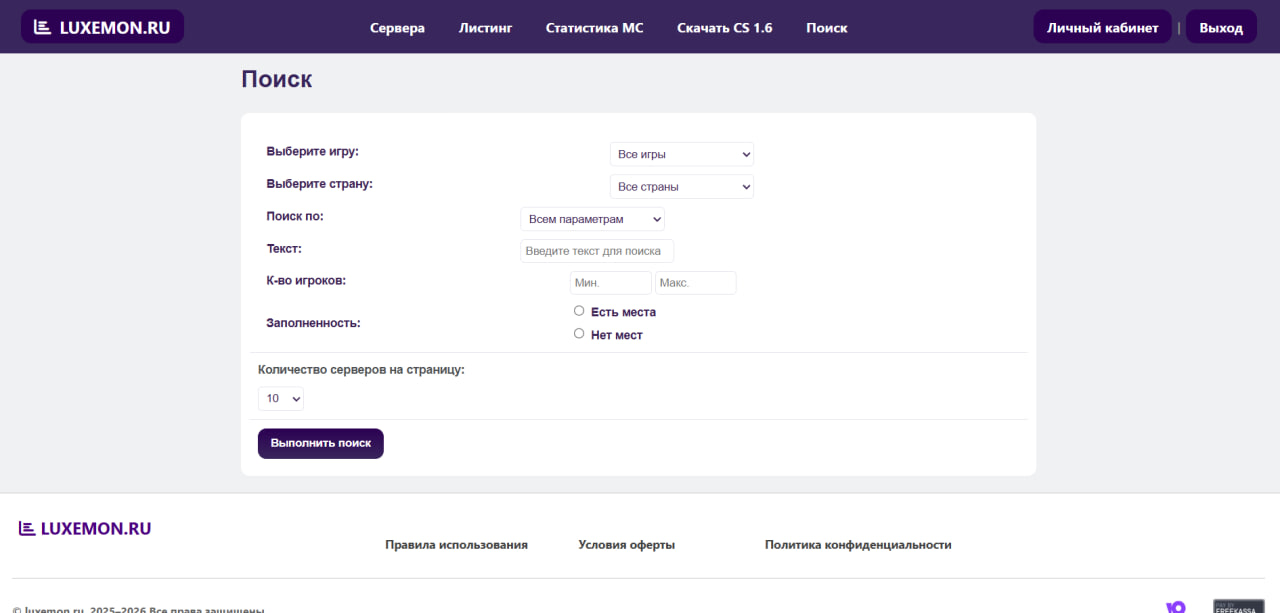Click the "Выход" logout button

click(x=1220, y=28)
